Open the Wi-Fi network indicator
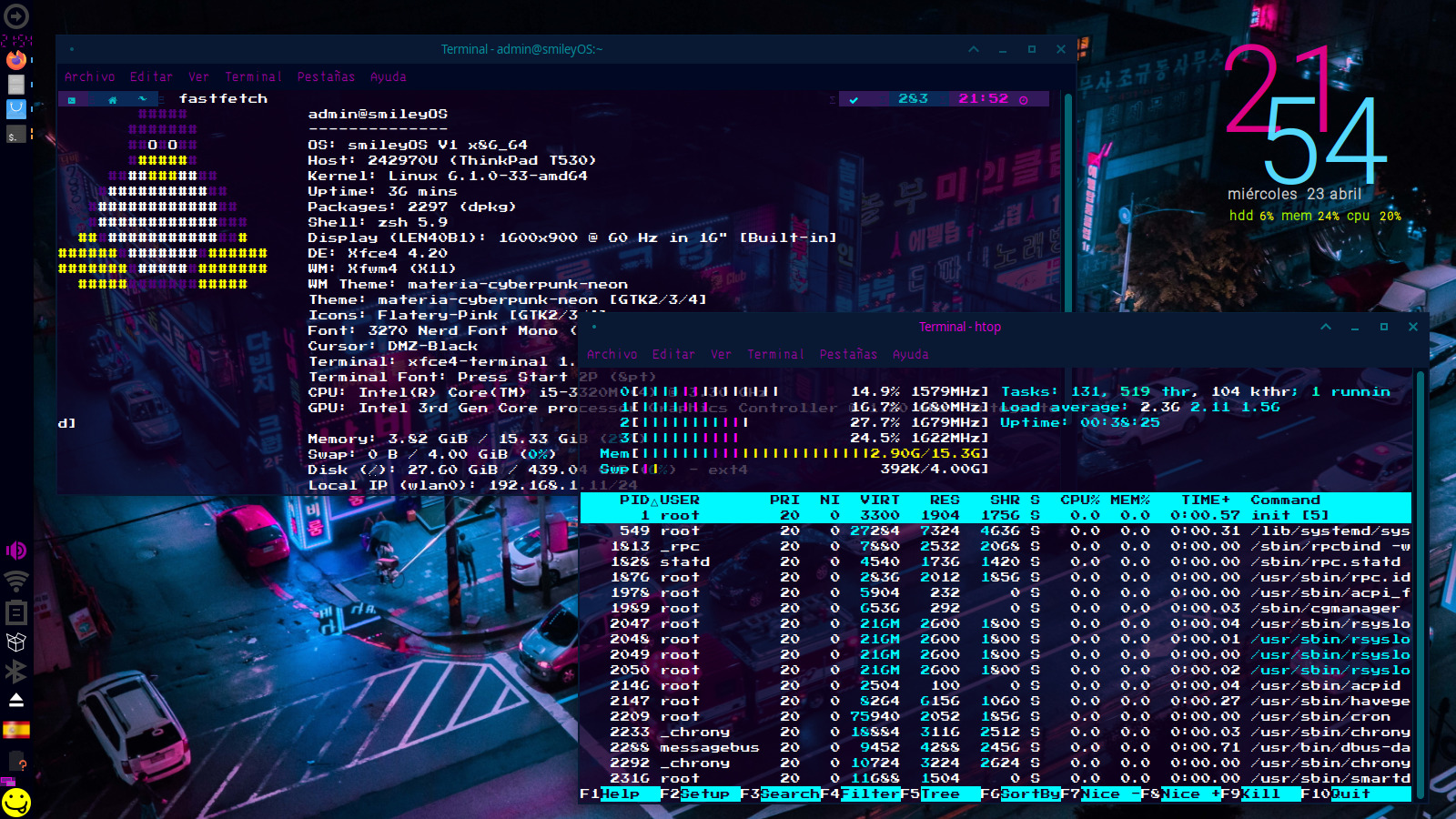1456x819 pixels. point(16,581)
